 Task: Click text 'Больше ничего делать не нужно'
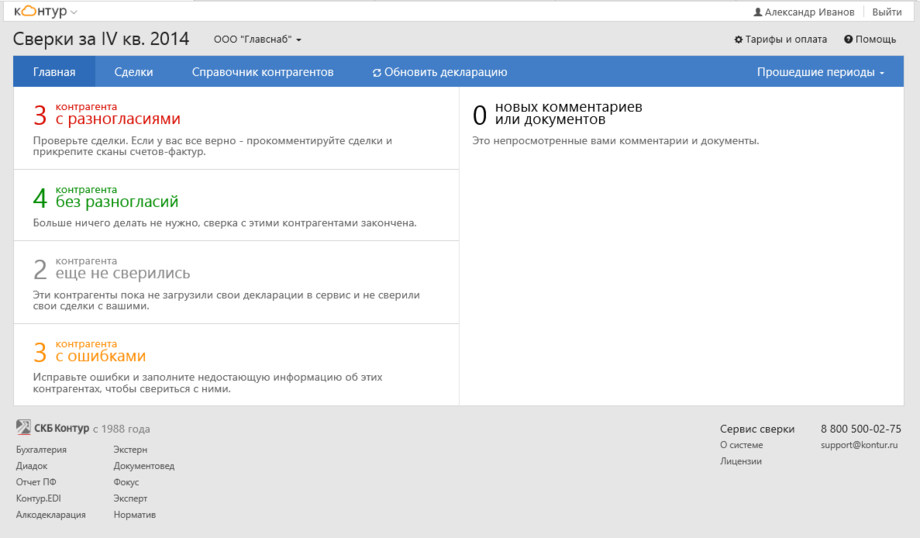[116, 223]
